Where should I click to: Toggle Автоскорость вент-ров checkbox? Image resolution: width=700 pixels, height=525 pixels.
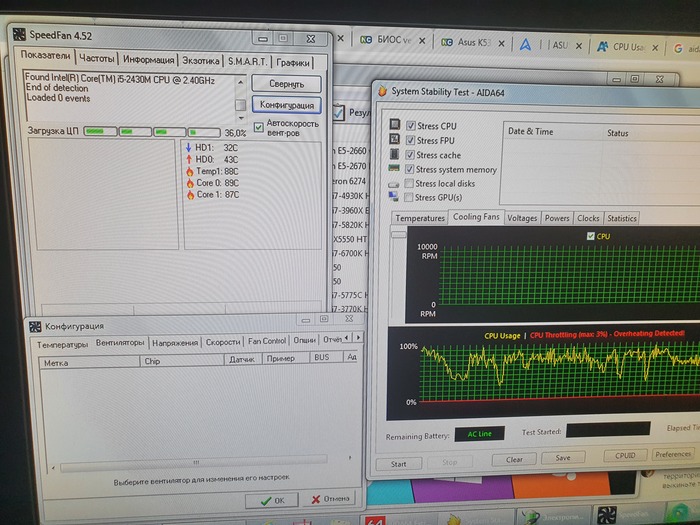click(x=259, y=126)
